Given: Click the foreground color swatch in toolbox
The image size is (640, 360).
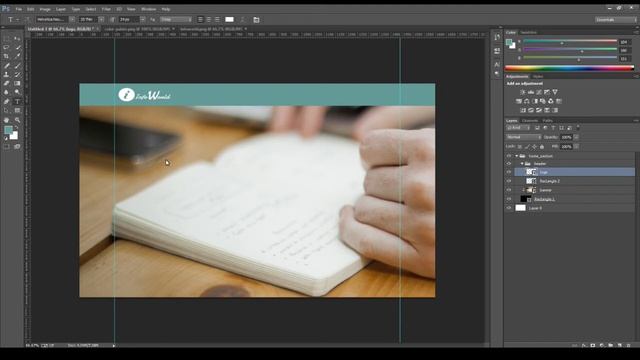Looking at the screenshot, I should pos(8,130).
